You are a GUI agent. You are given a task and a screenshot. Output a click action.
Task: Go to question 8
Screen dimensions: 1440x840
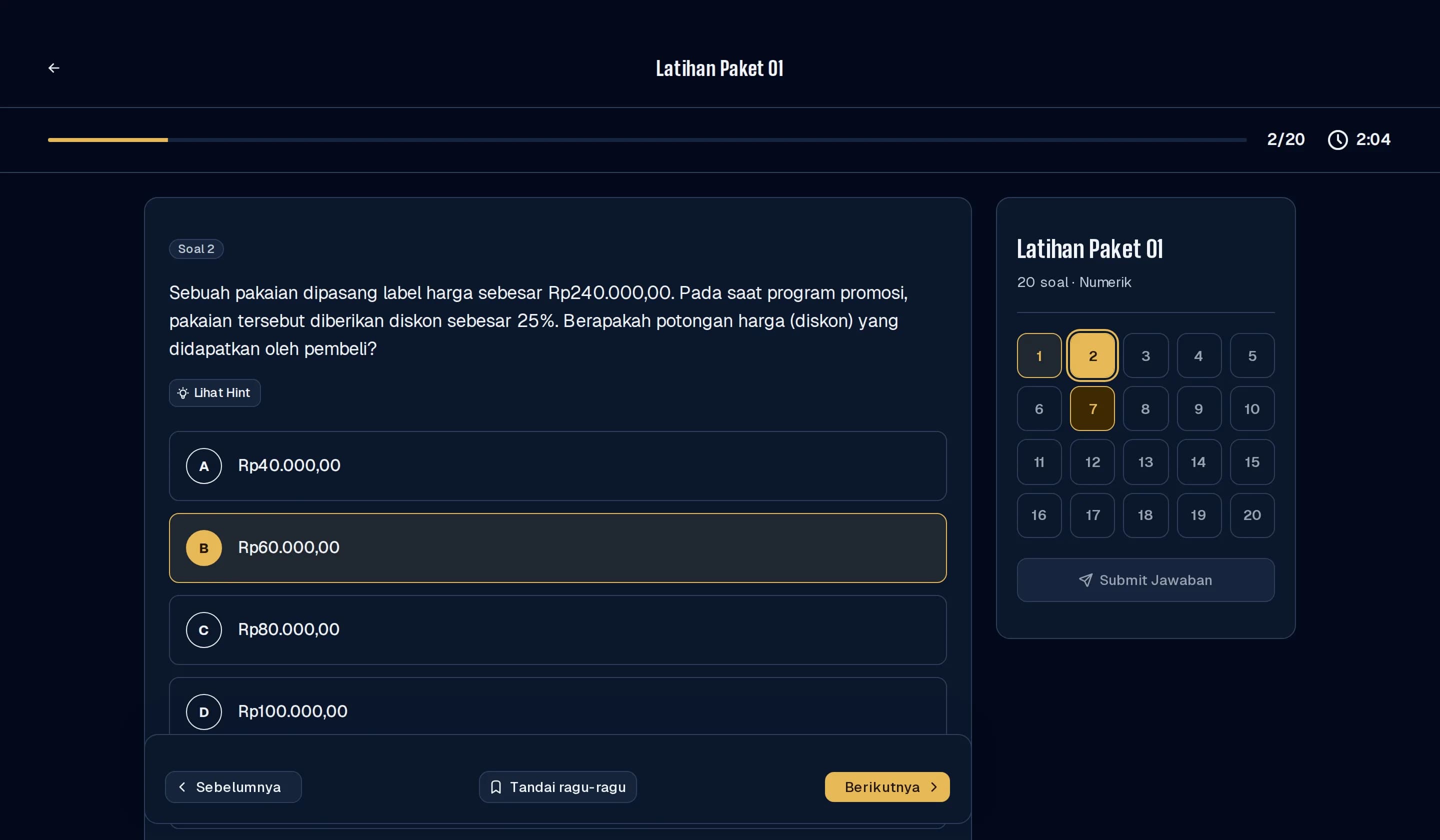tap(1145, 408)
